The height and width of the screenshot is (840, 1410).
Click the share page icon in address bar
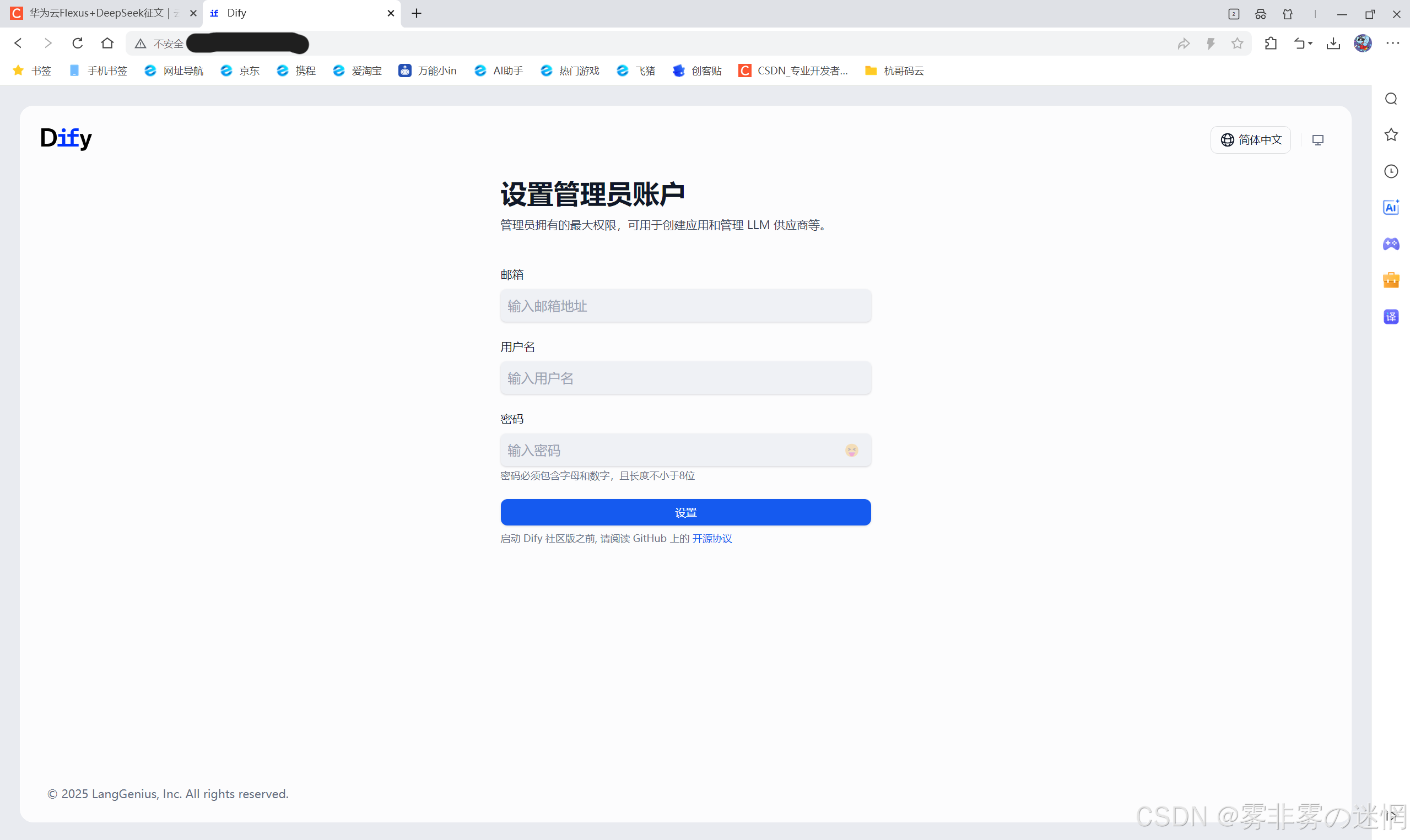point(1184,44)
